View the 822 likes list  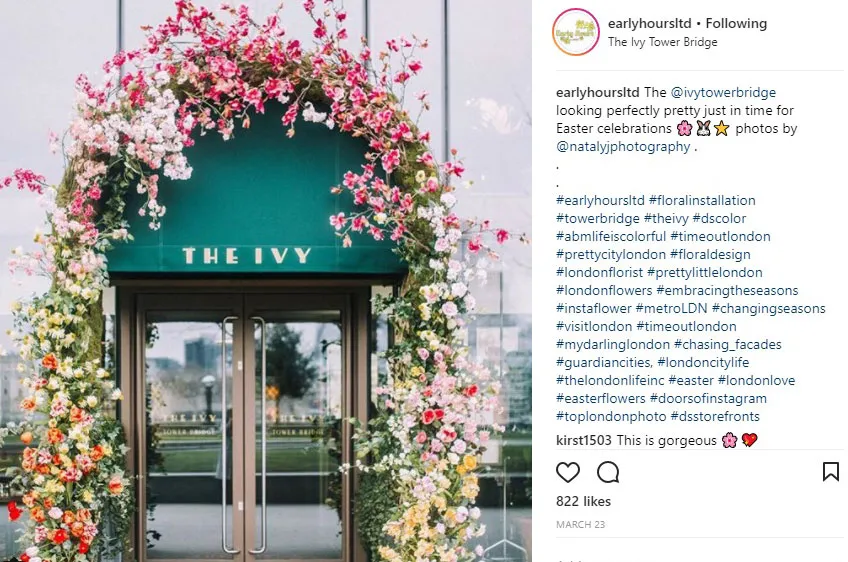[583, 501]
